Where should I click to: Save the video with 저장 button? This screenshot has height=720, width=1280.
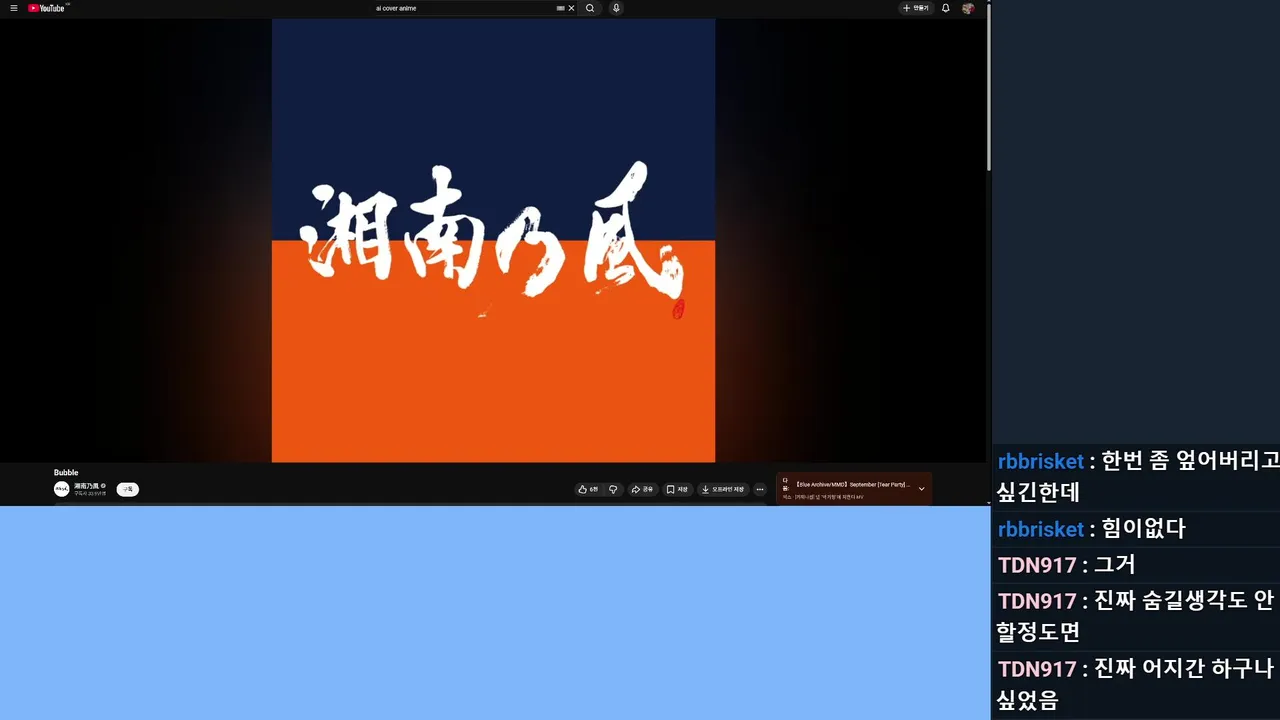[x=677, y=489]
